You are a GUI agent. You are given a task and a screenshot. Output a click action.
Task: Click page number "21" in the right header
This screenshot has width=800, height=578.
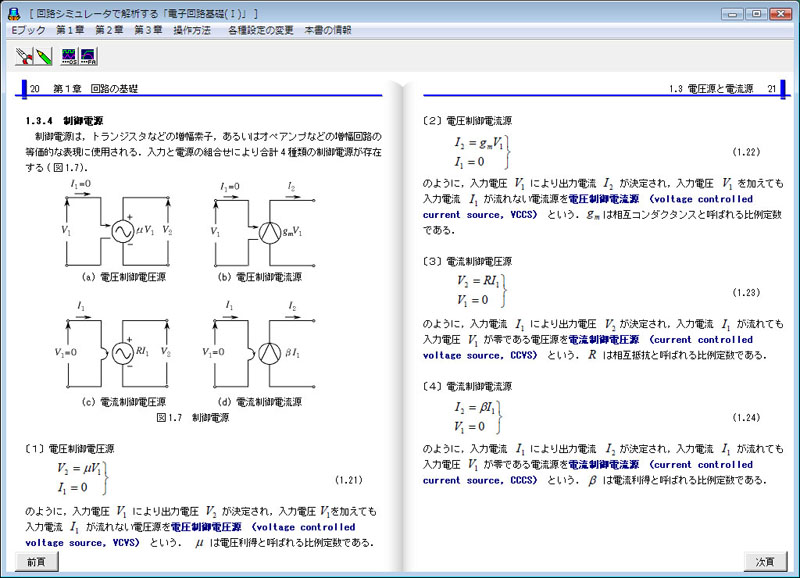coord(772,89)
